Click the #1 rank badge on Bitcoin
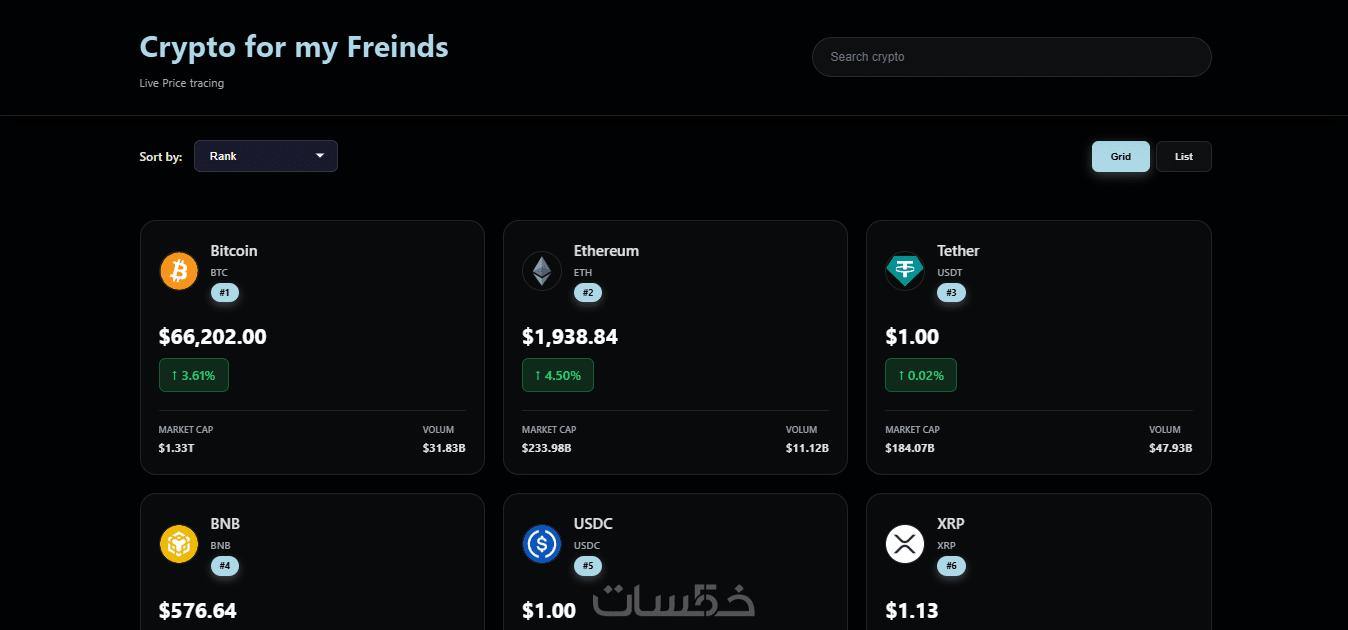 point(224,293)
